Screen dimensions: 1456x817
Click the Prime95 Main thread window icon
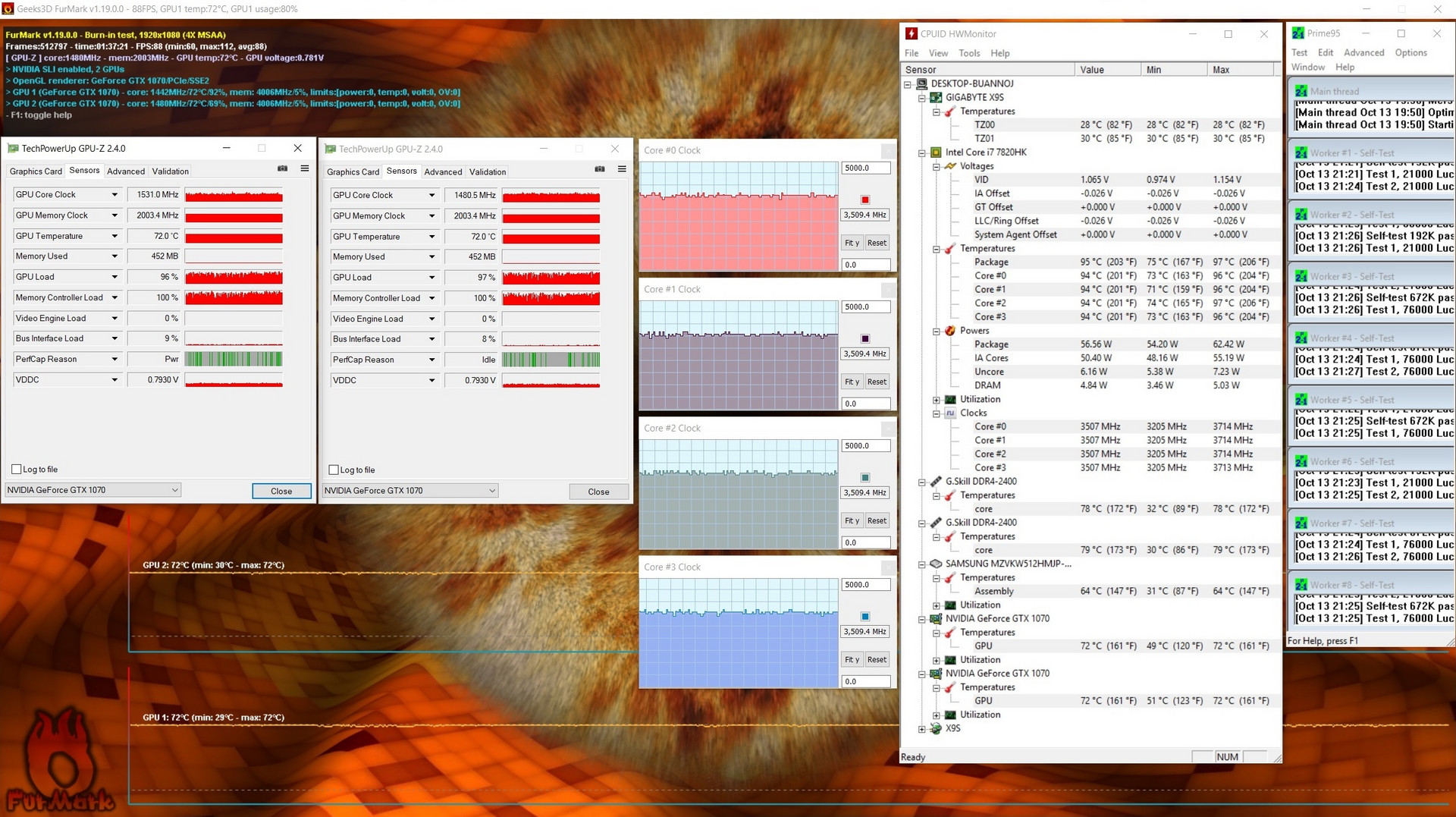(x=1301, y=91)
